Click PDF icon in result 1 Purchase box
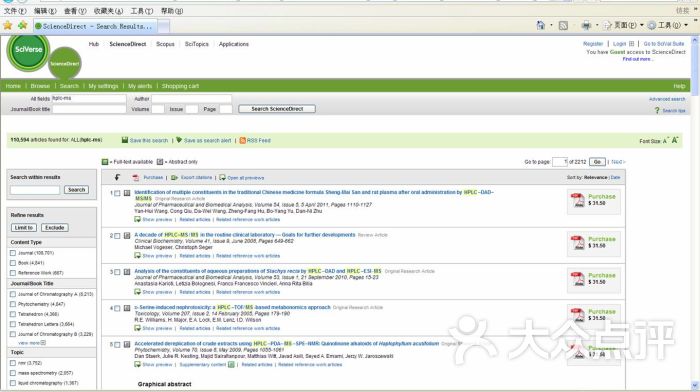The width and height of the screenshot is (700, 392). [578, 200]
